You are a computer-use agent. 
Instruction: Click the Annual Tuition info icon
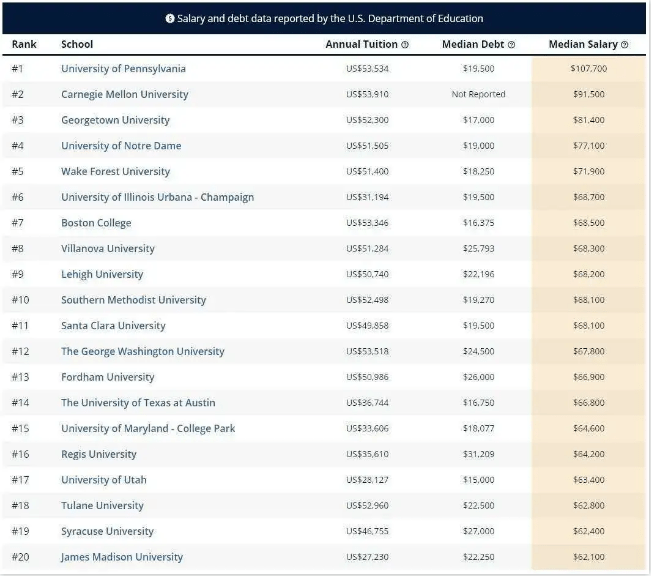click(x=405, y=45)
